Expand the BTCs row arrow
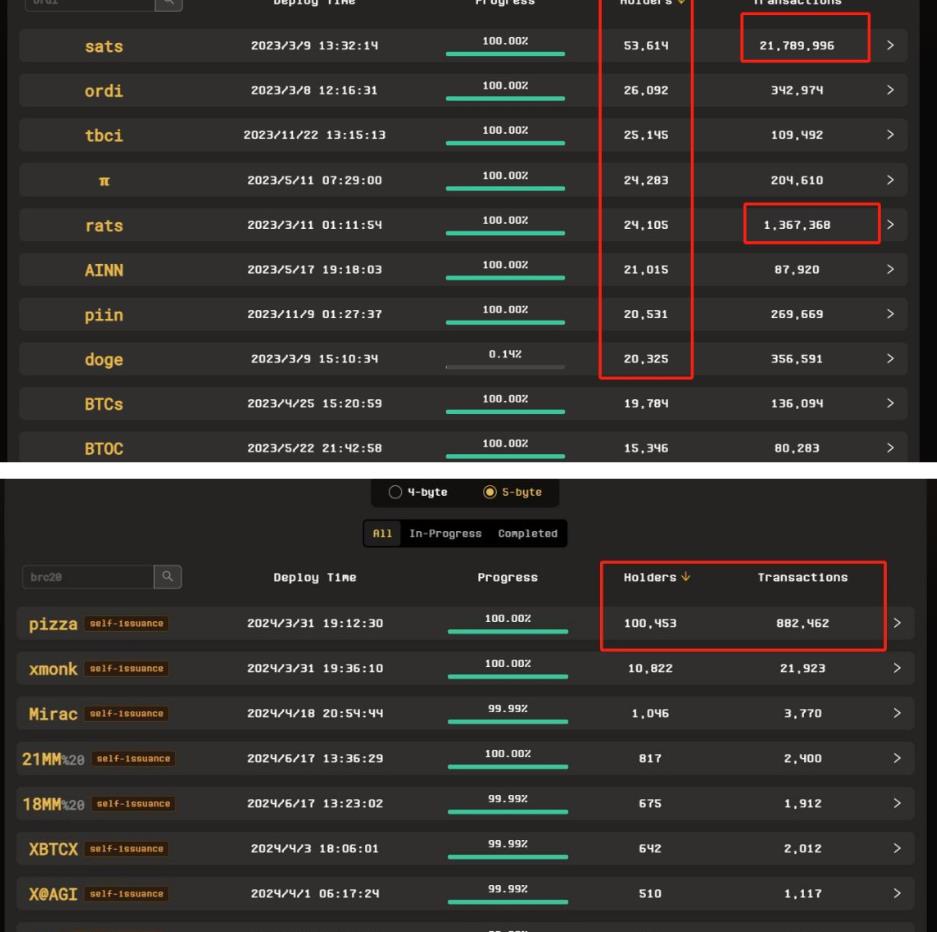The image size is (937, 932). pyautogui.click(x=890, y=403)
